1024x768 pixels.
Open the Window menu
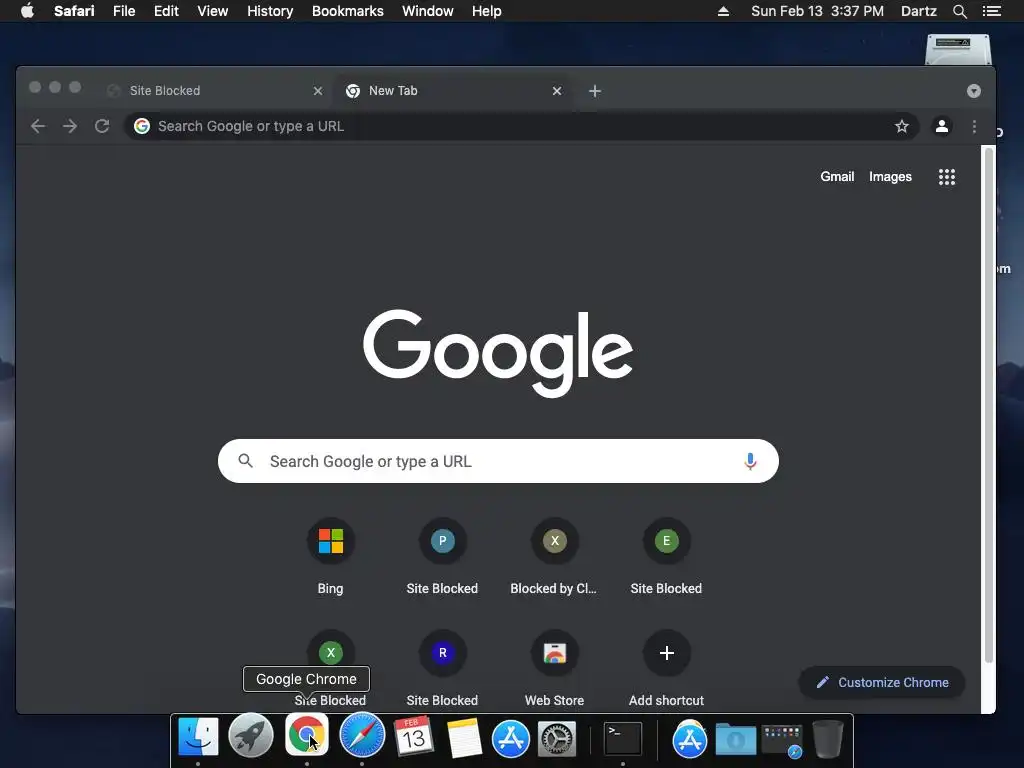[428, 11]
